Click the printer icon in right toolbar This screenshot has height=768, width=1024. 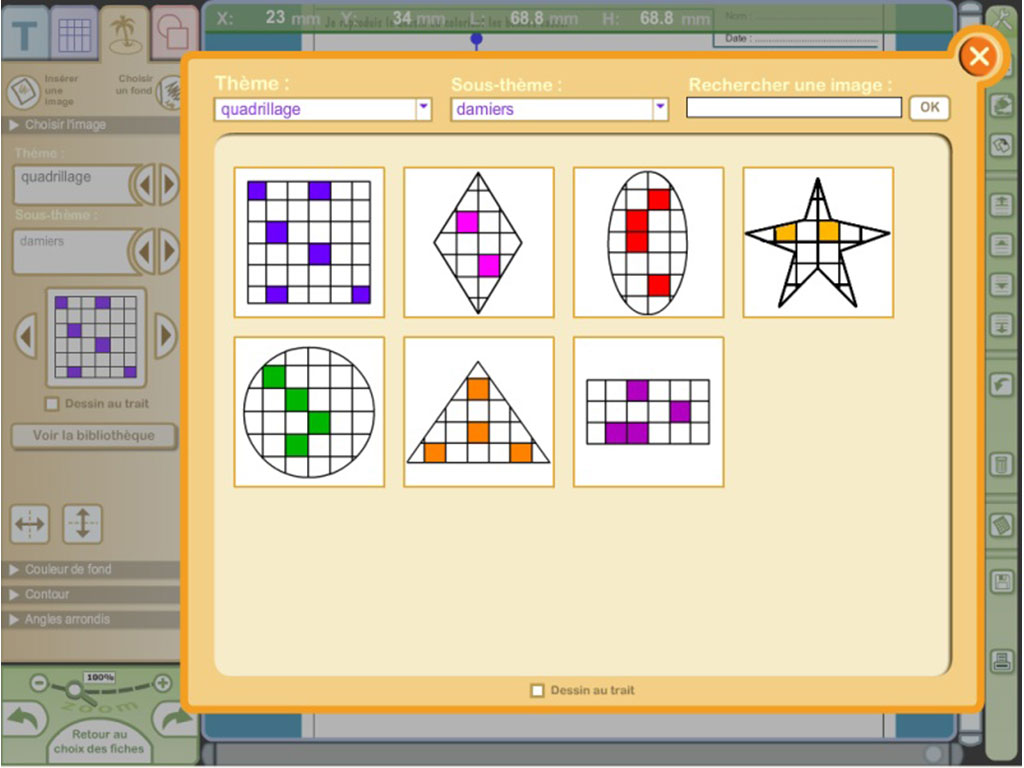click(x=1000, y=660)
